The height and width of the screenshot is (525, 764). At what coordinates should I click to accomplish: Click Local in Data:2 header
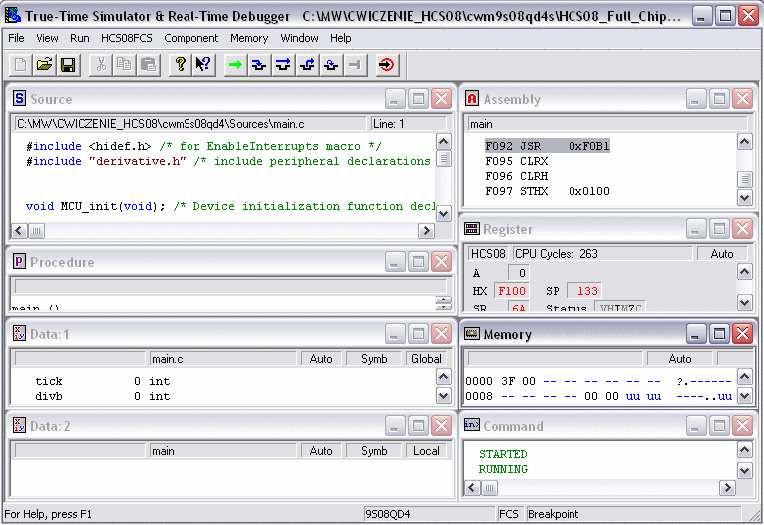(x=426, y=451)
